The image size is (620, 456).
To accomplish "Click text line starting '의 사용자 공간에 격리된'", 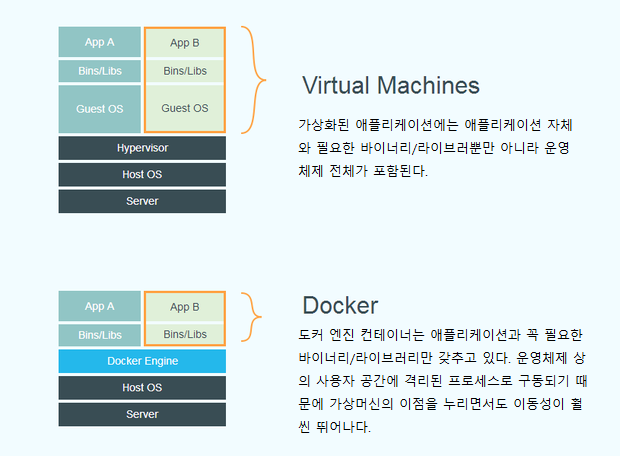I will [442, 381].
